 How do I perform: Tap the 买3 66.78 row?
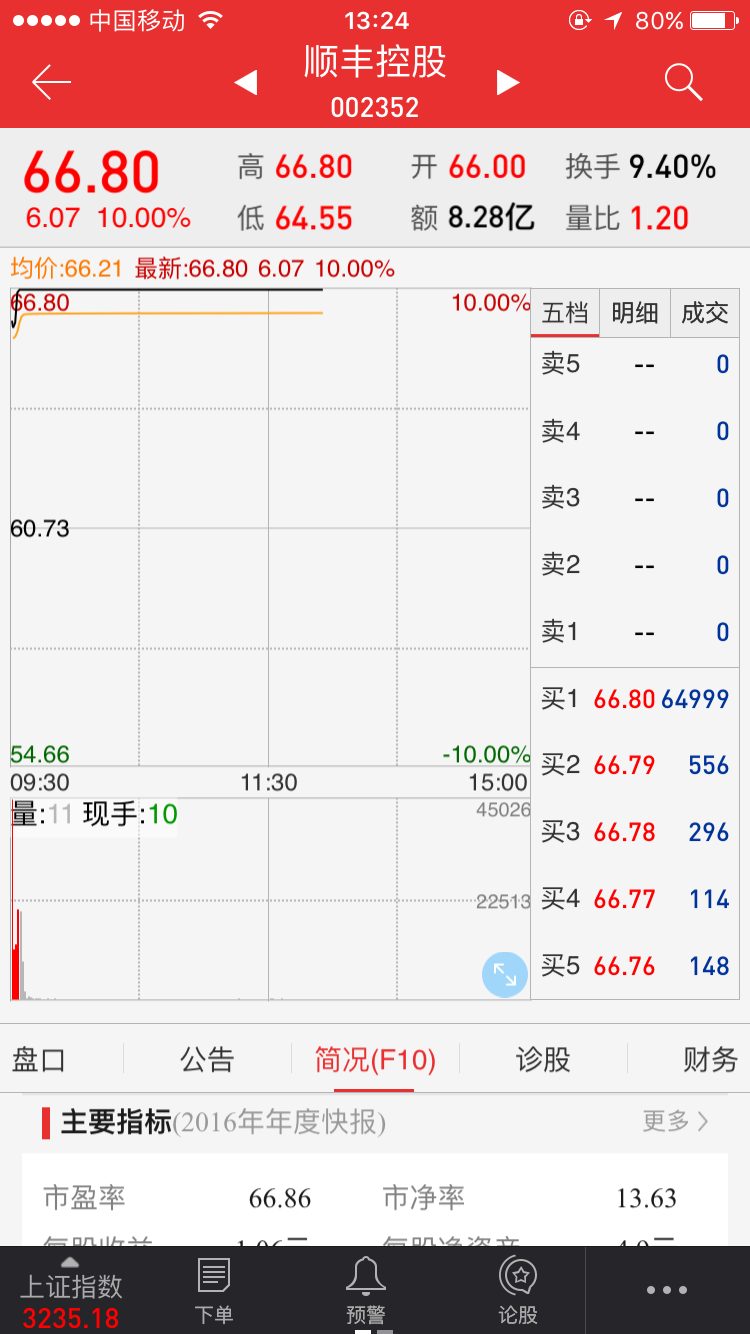[635, 832]
